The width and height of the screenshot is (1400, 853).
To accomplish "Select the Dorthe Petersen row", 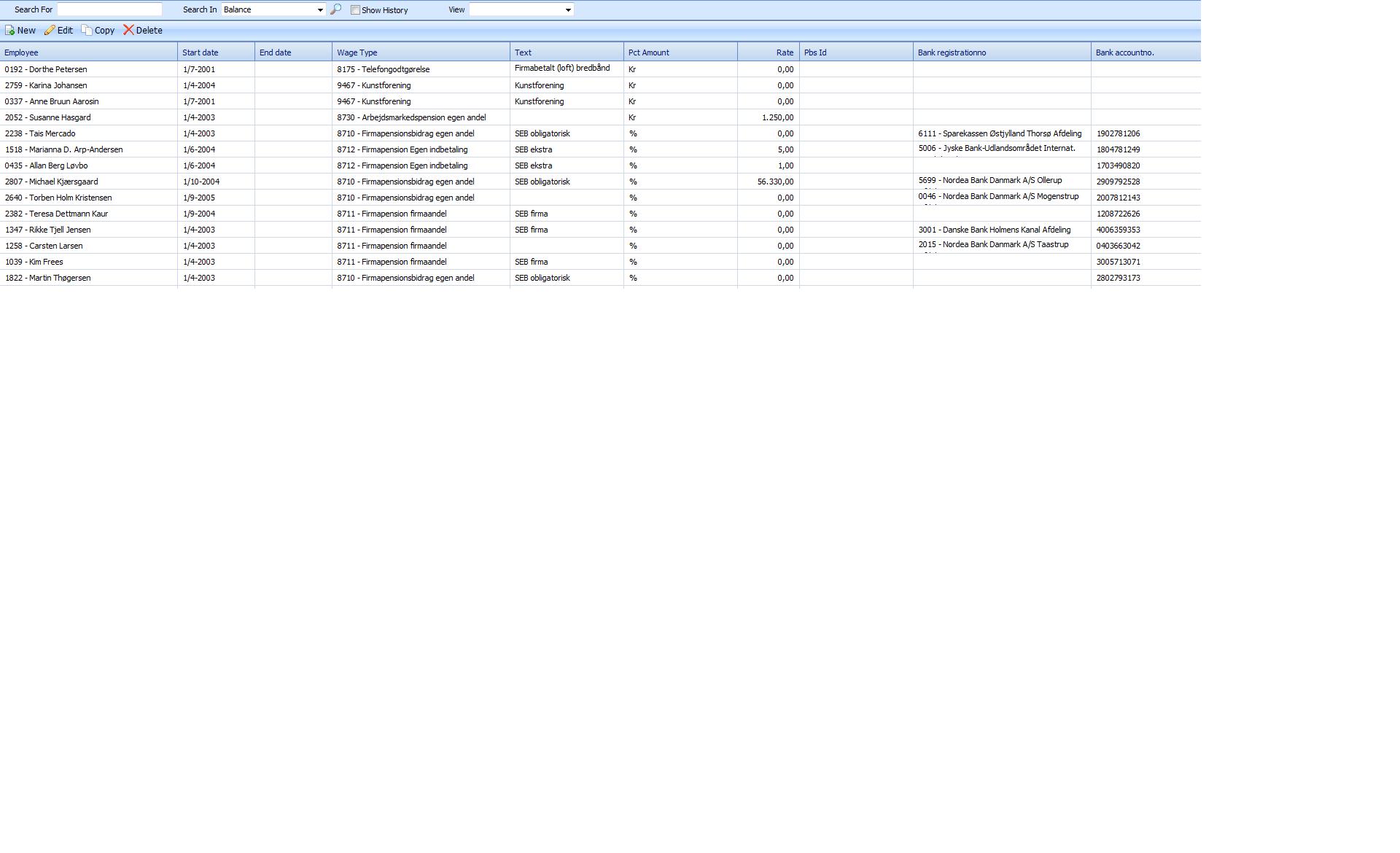I will pos(46,69).
